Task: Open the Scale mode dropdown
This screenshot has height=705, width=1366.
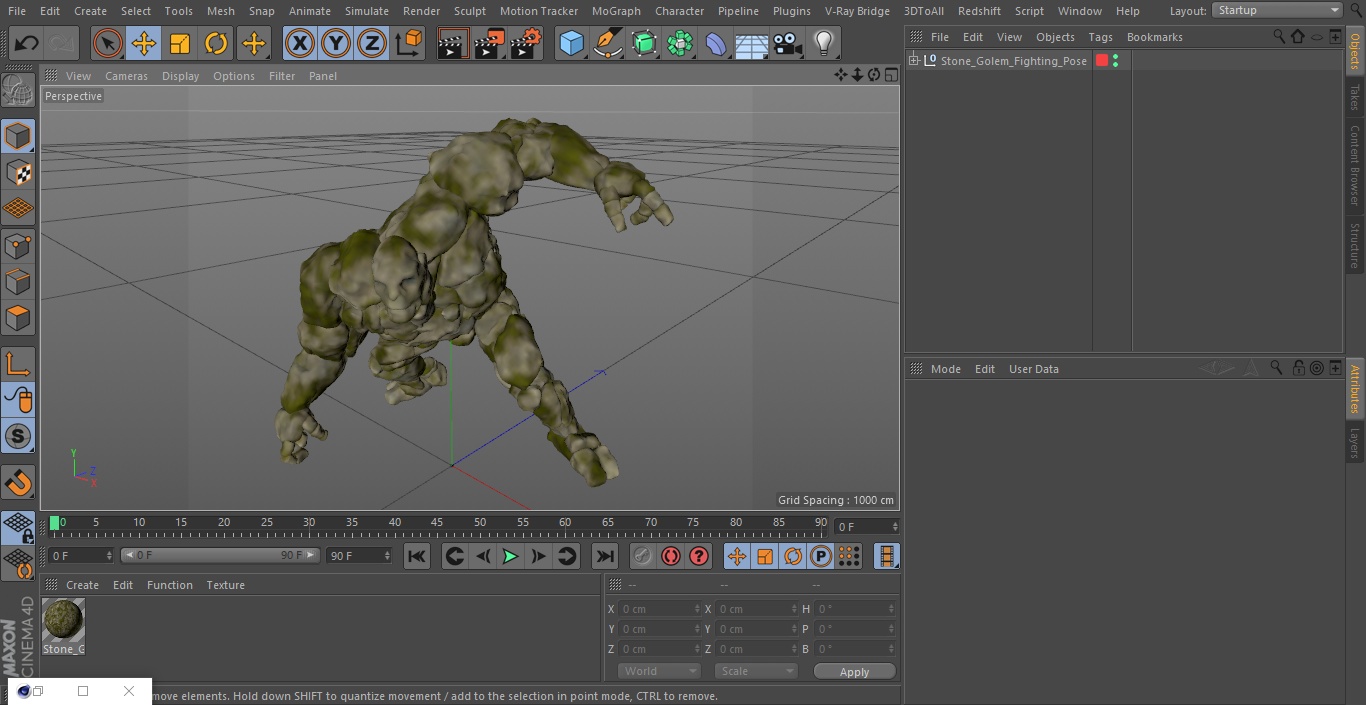Action: pos(756,671)
